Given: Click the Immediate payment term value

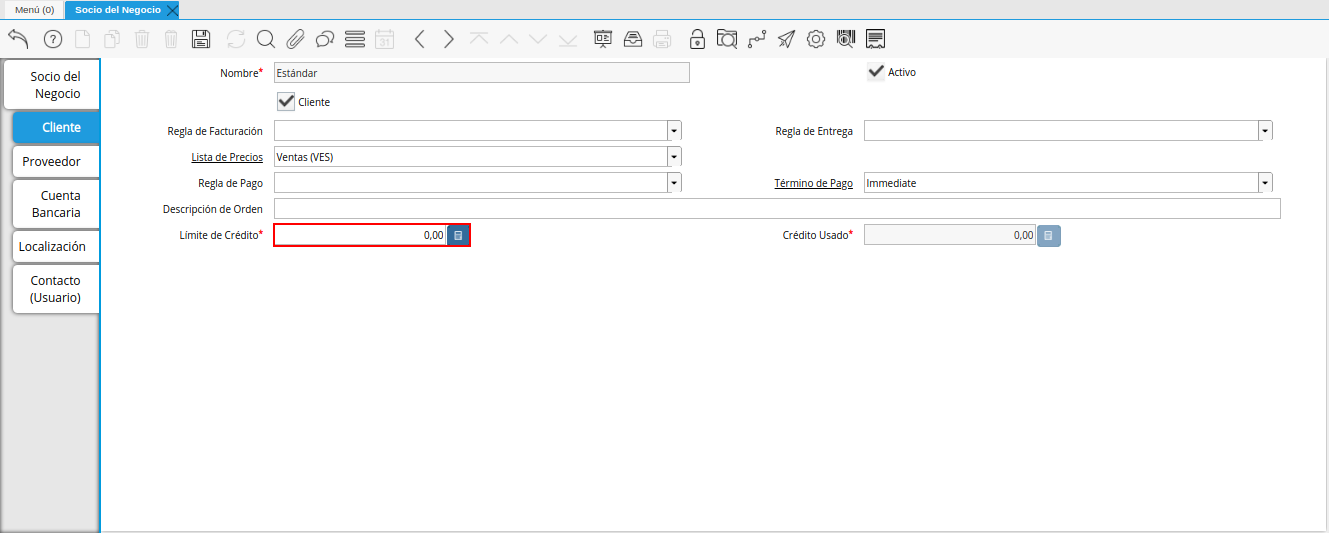Looking at the screenshot, I should (891, 183).
